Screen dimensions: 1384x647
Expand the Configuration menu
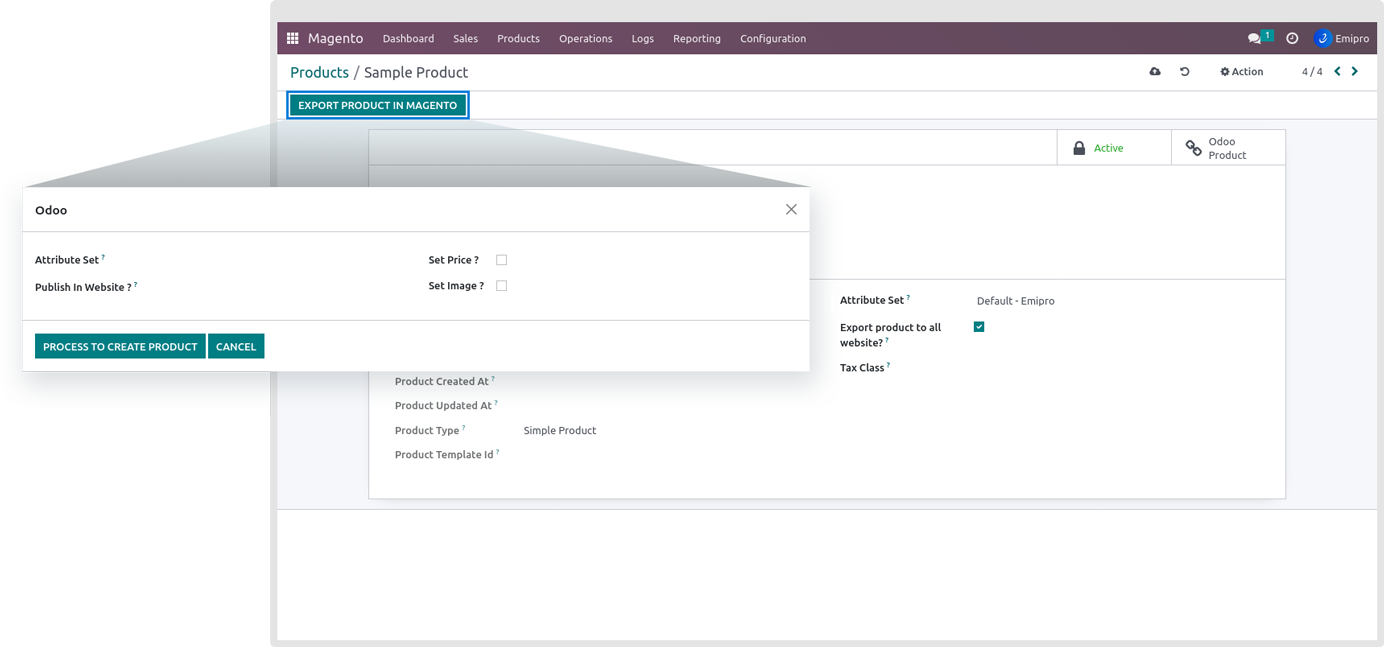pos(772,39)
